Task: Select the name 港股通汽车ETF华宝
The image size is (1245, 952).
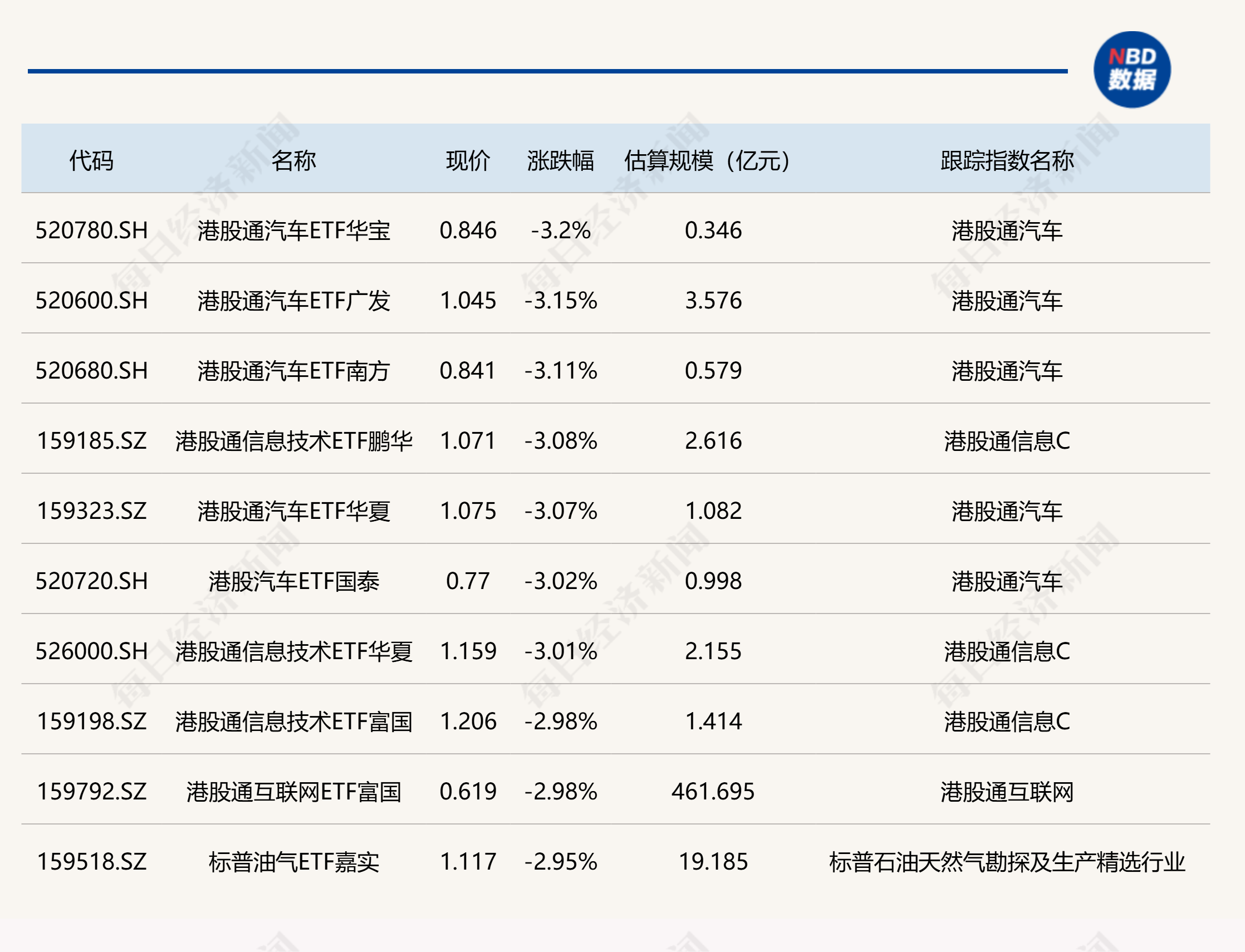Action: point(293,230)
